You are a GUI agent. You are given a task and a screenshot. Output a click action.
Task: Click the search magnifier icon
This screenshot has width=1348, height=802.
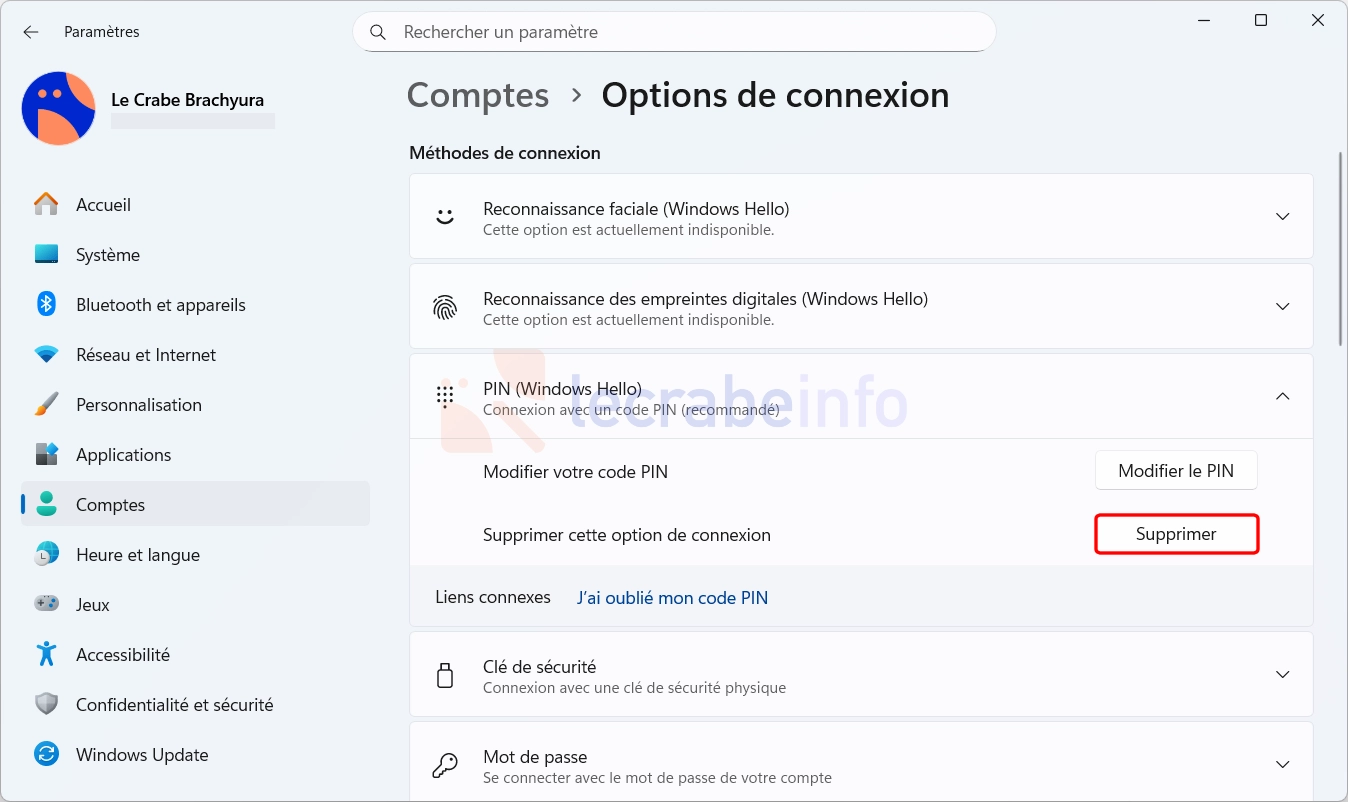click(378, 32)
